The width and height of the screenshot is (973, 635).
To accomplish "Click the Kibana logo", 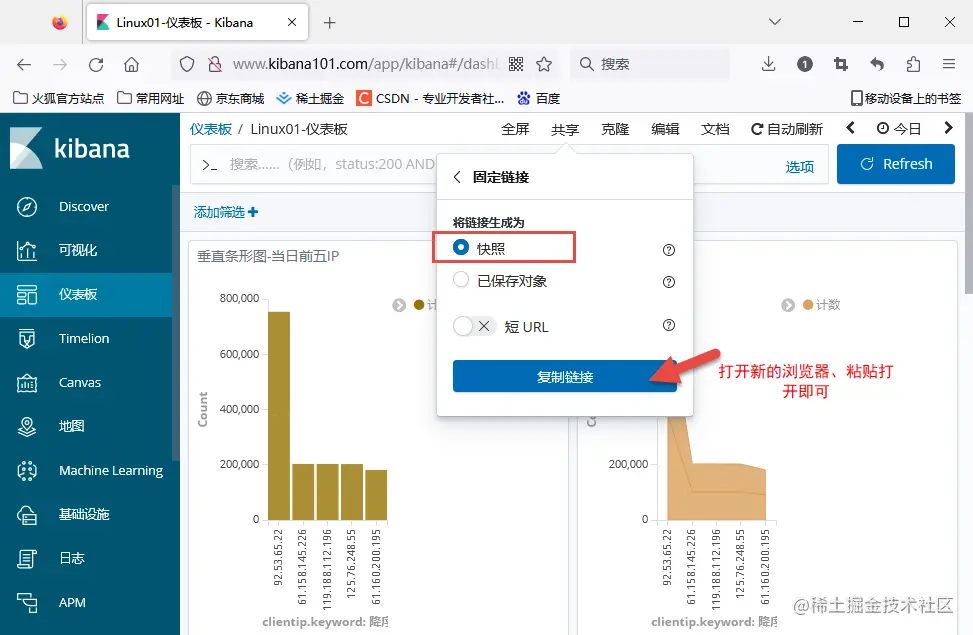I will pos(70,148).
